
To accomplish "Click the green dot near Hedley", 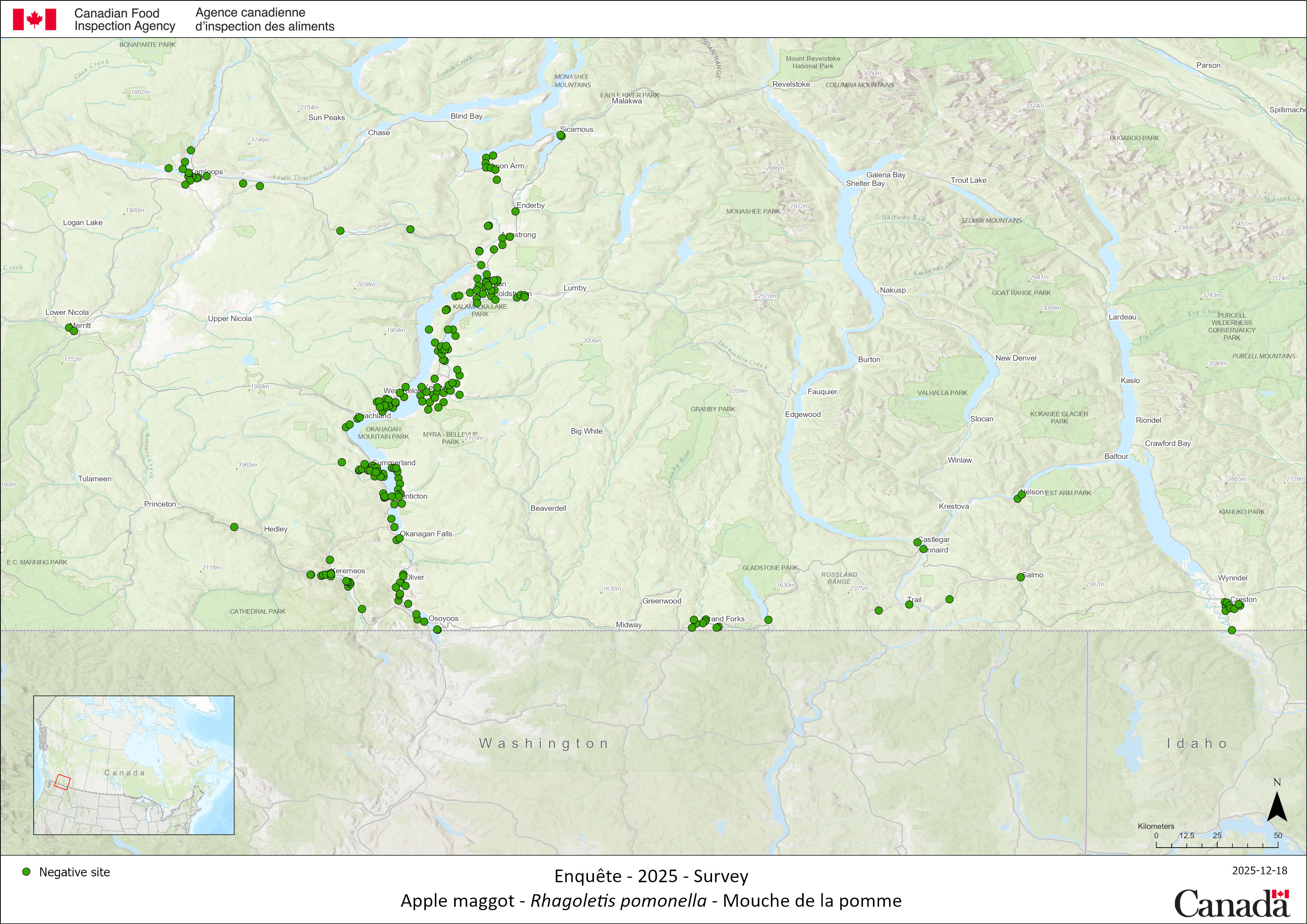I will click(x=234, y=527).
